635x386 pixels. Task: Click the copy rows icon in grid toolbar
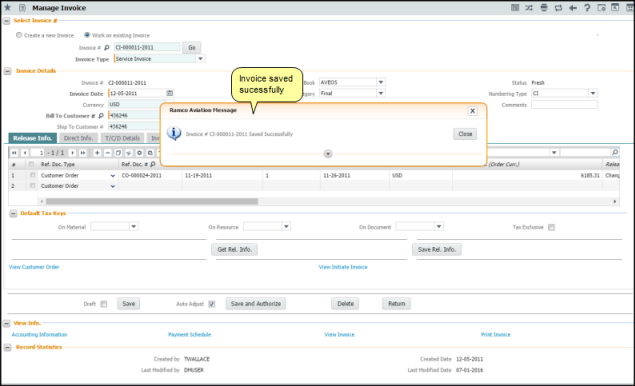pyautogui.click(x=118, y=153)
